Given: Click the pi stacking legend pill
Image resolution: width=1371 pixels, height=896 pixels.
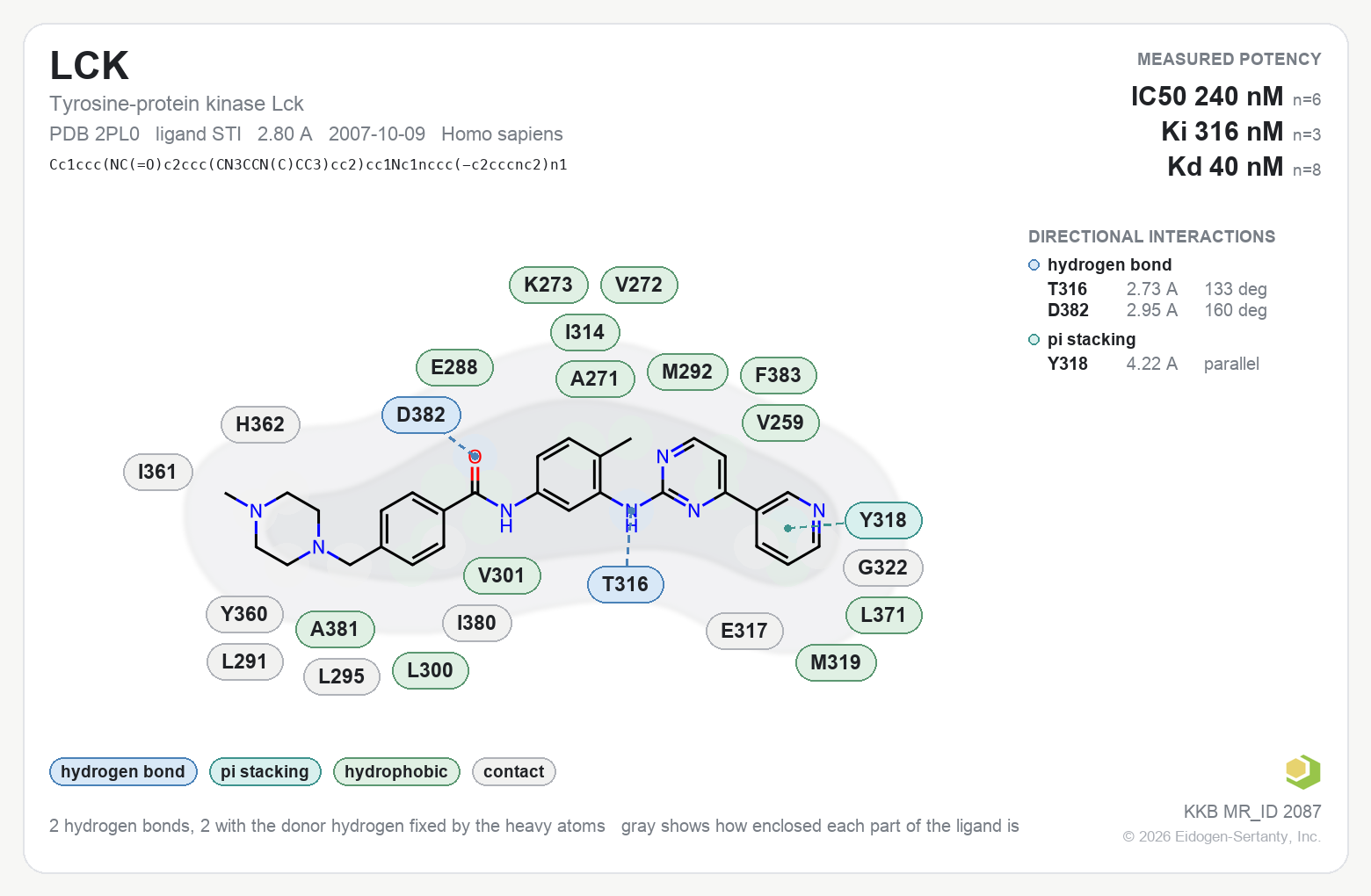Looking at the screenshot, I should pyautogui.click(x=265, y=771).
